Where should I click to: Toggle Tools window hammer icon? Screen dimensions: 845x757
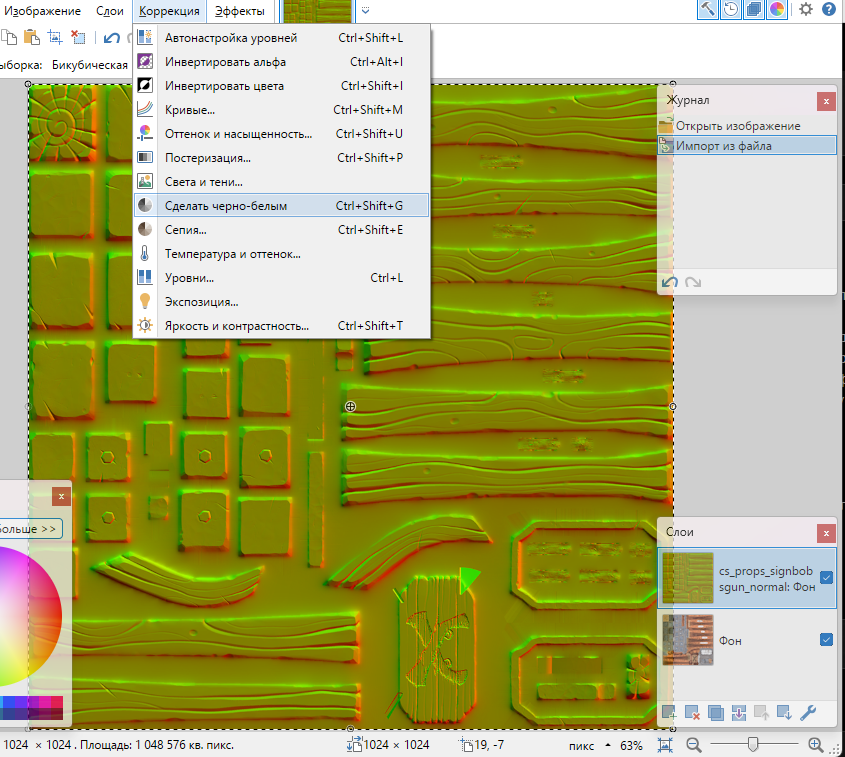pyautogui.click(x=708, y=9)
